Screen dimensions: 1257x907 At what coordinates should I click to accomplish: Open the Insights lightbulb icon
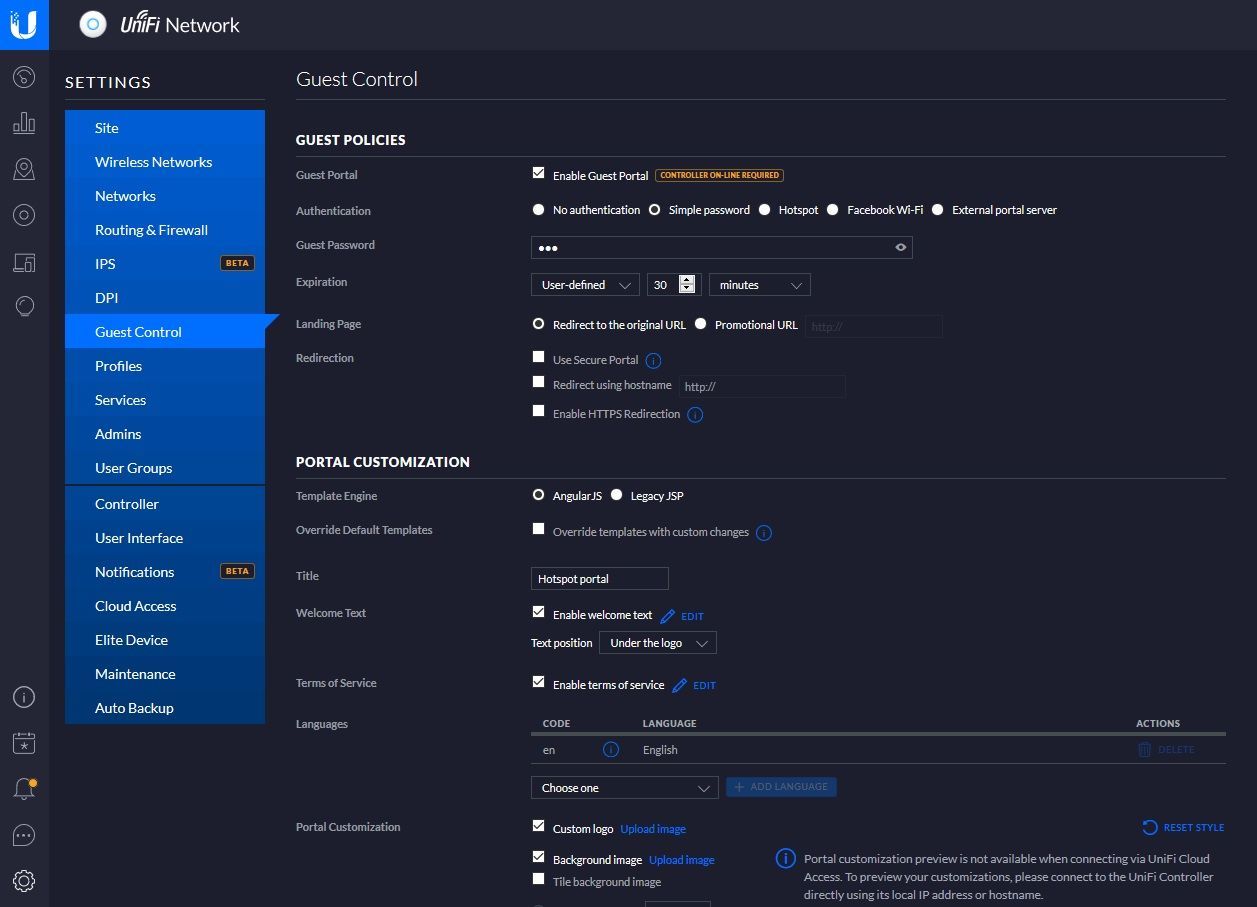pyautogui.click(x=24, y=307)
